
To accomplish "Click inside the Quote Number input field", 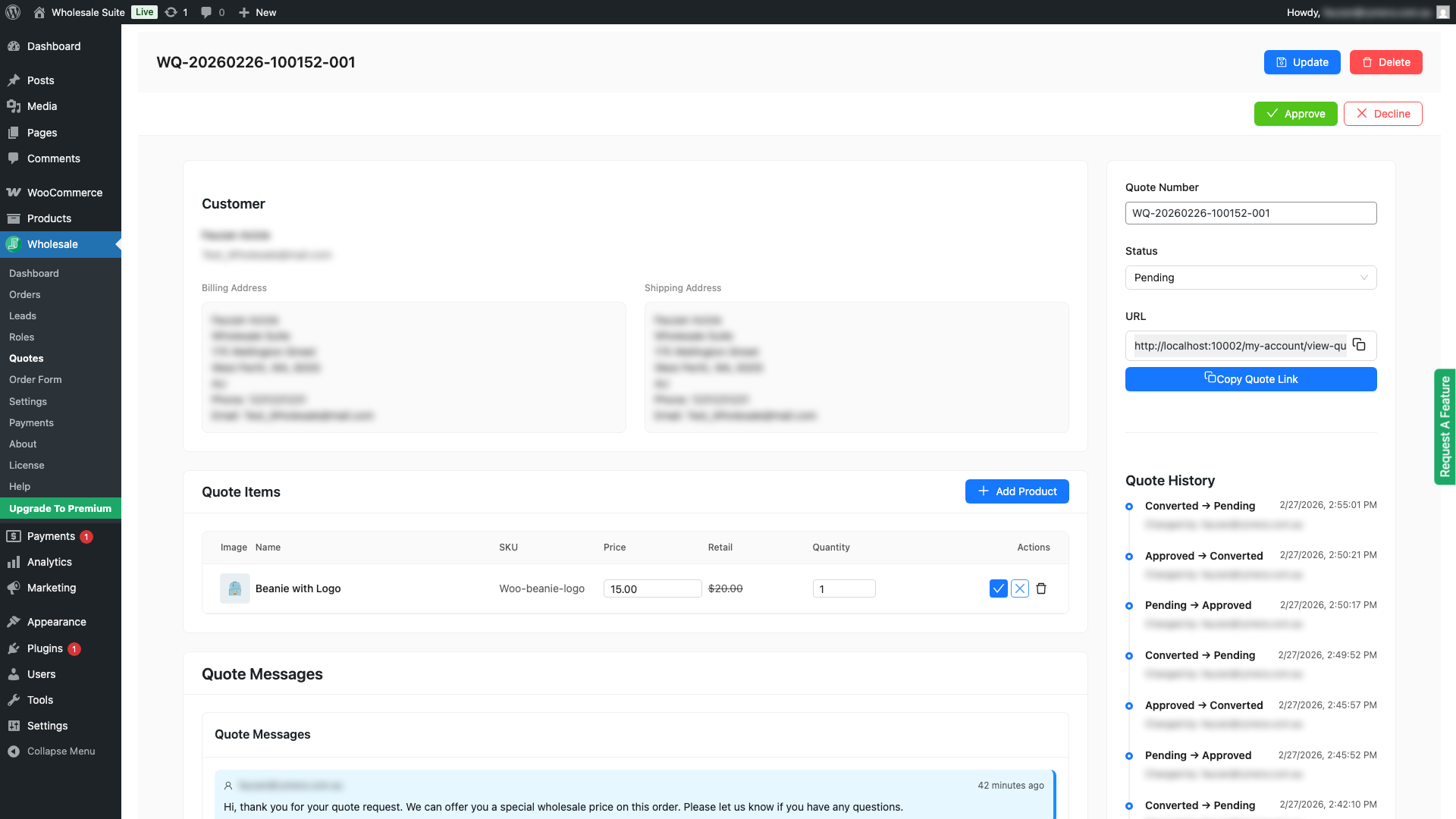I will click(1250, 213).
